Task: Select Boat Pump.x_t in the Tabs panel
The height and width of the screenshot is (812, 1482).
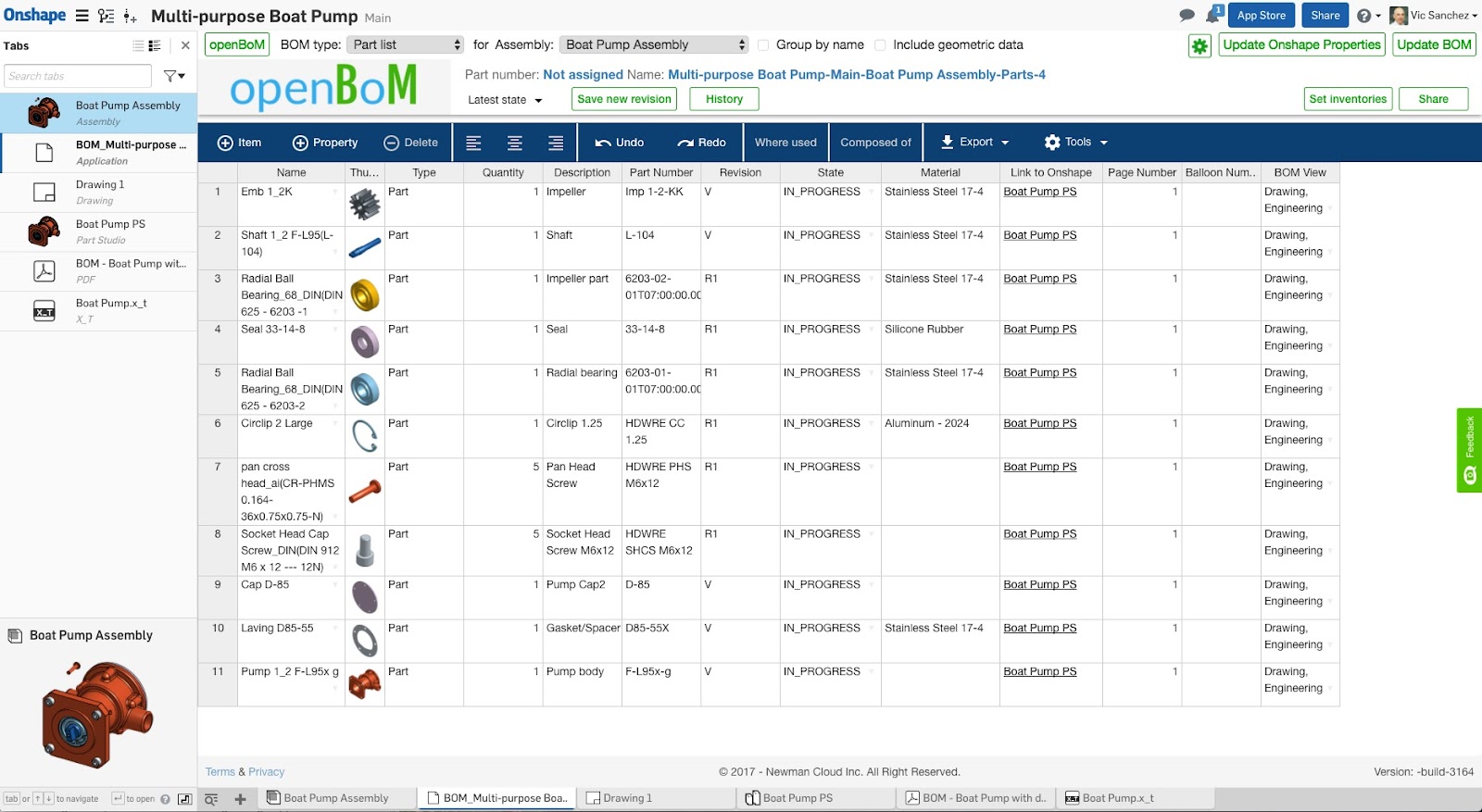Action: pos(98,310)
